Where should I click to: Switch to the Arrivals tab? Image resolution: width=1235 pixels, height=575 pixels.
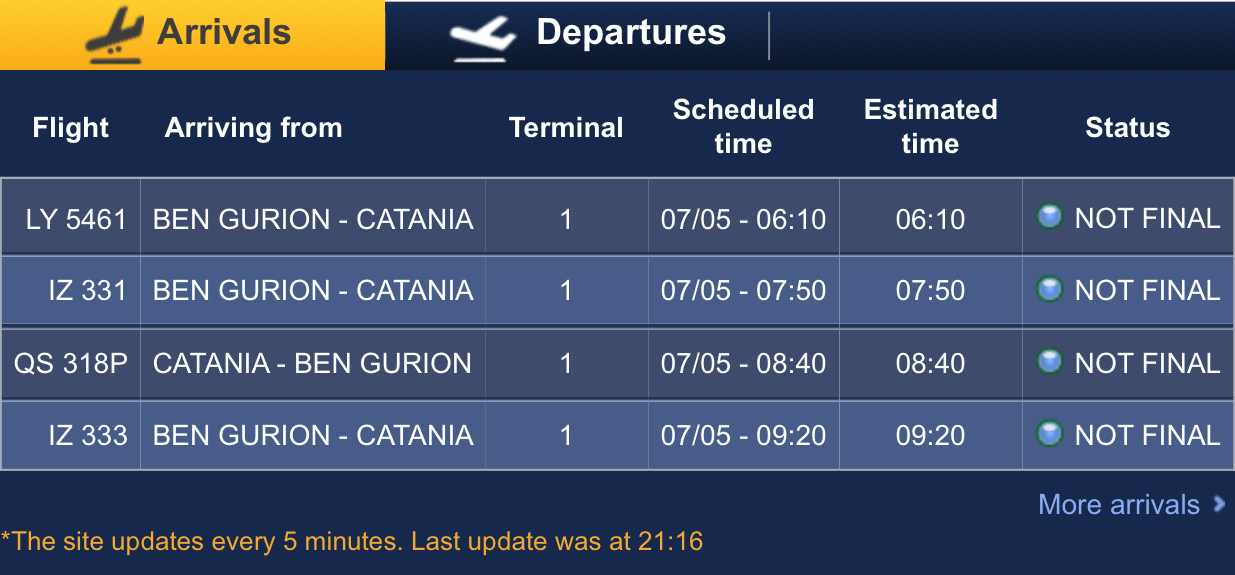pyautogui.click(x=223, y=33)
